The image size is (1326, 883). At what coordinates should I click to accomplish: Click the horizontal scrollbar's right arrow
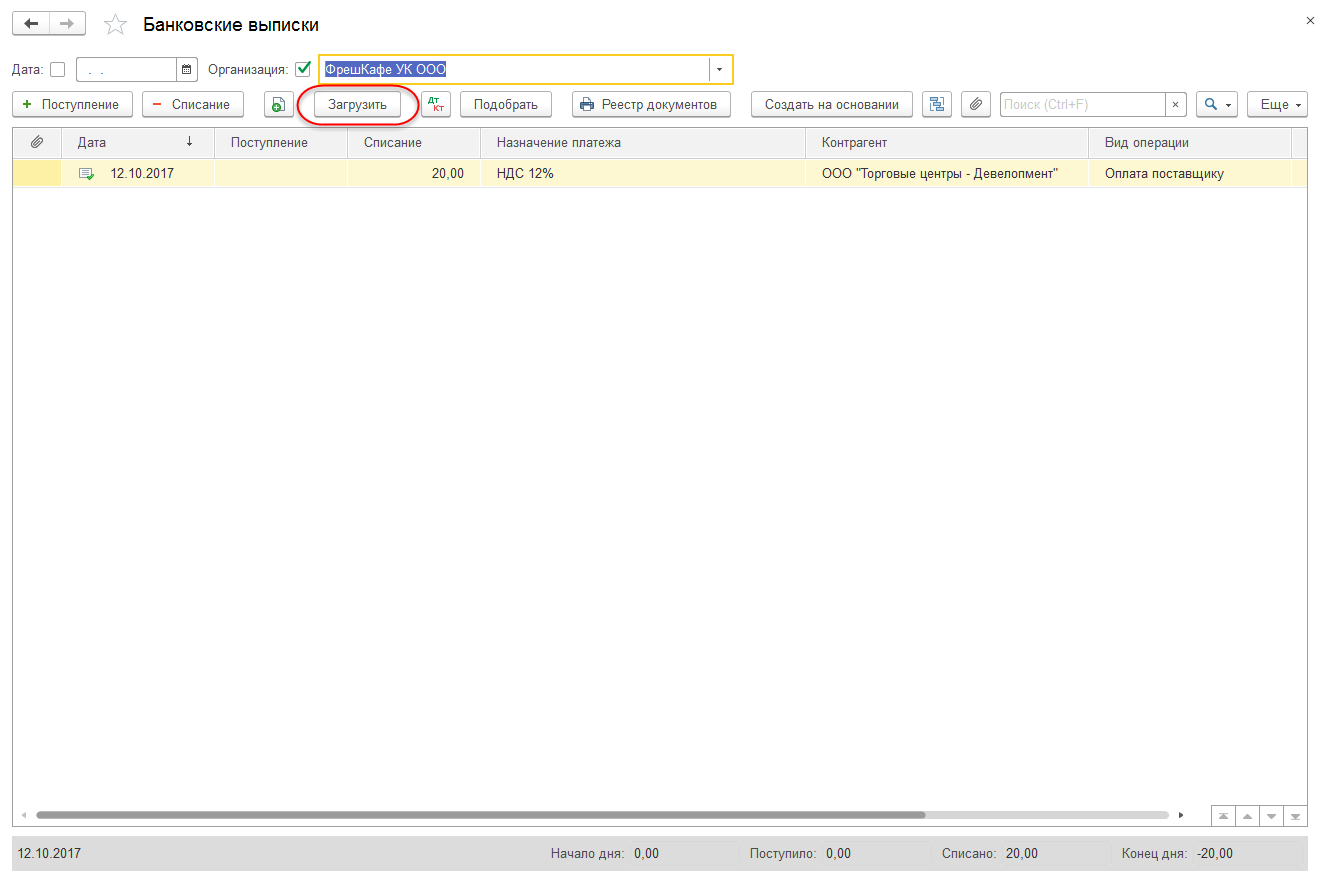(x=1181, y=815)
